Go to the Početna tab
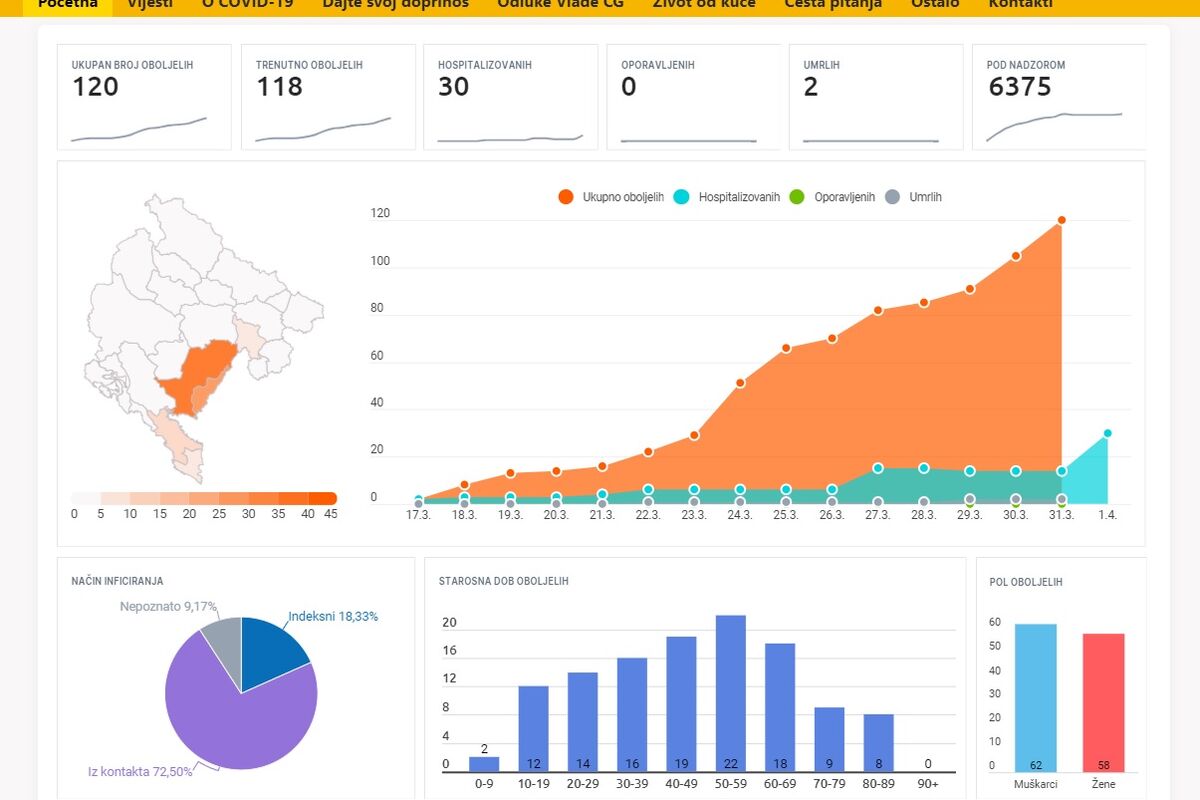The image size is (1200, 800). [68, 4]
